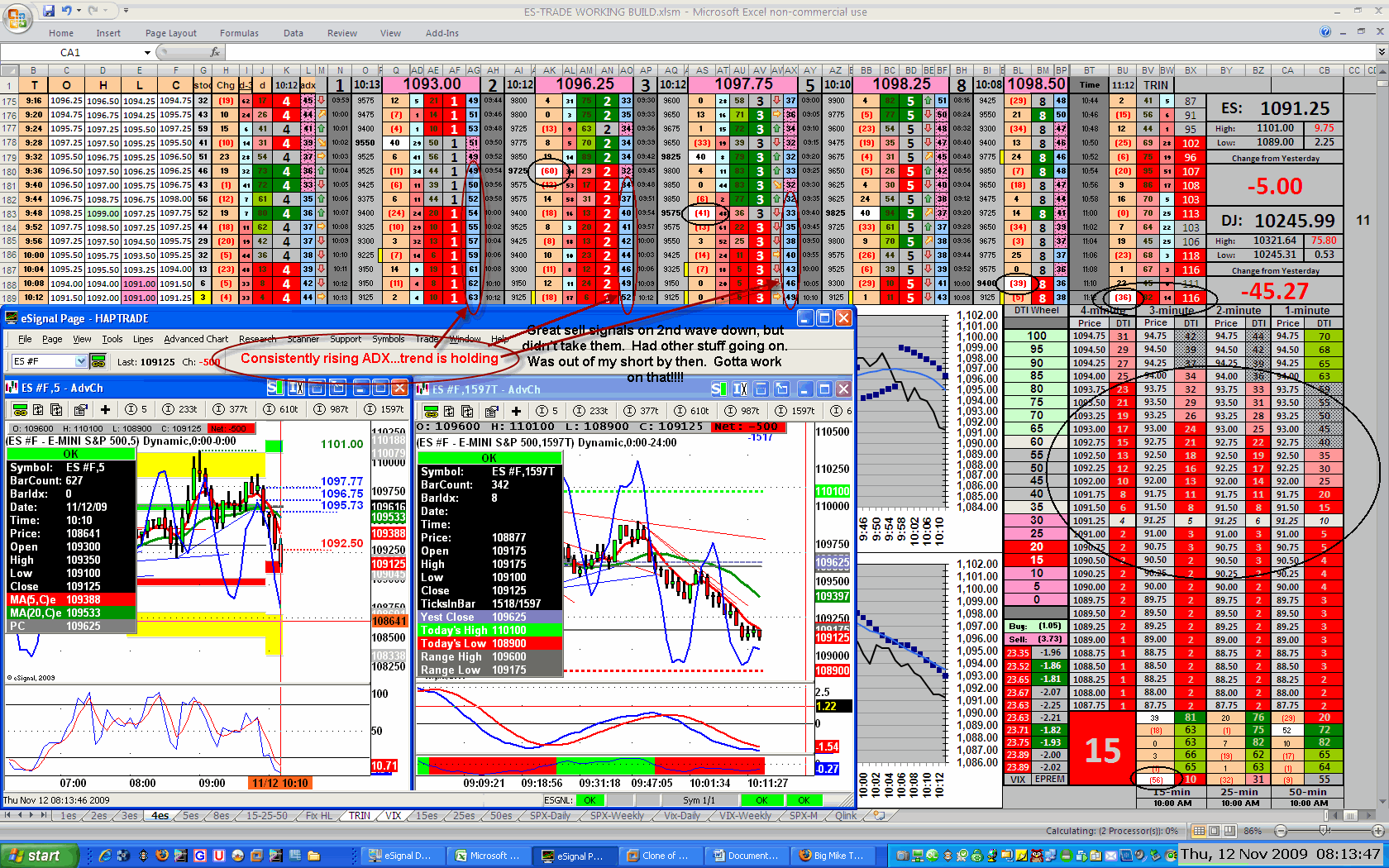Open the Add-Ins ribbon tab

[442, 33]
